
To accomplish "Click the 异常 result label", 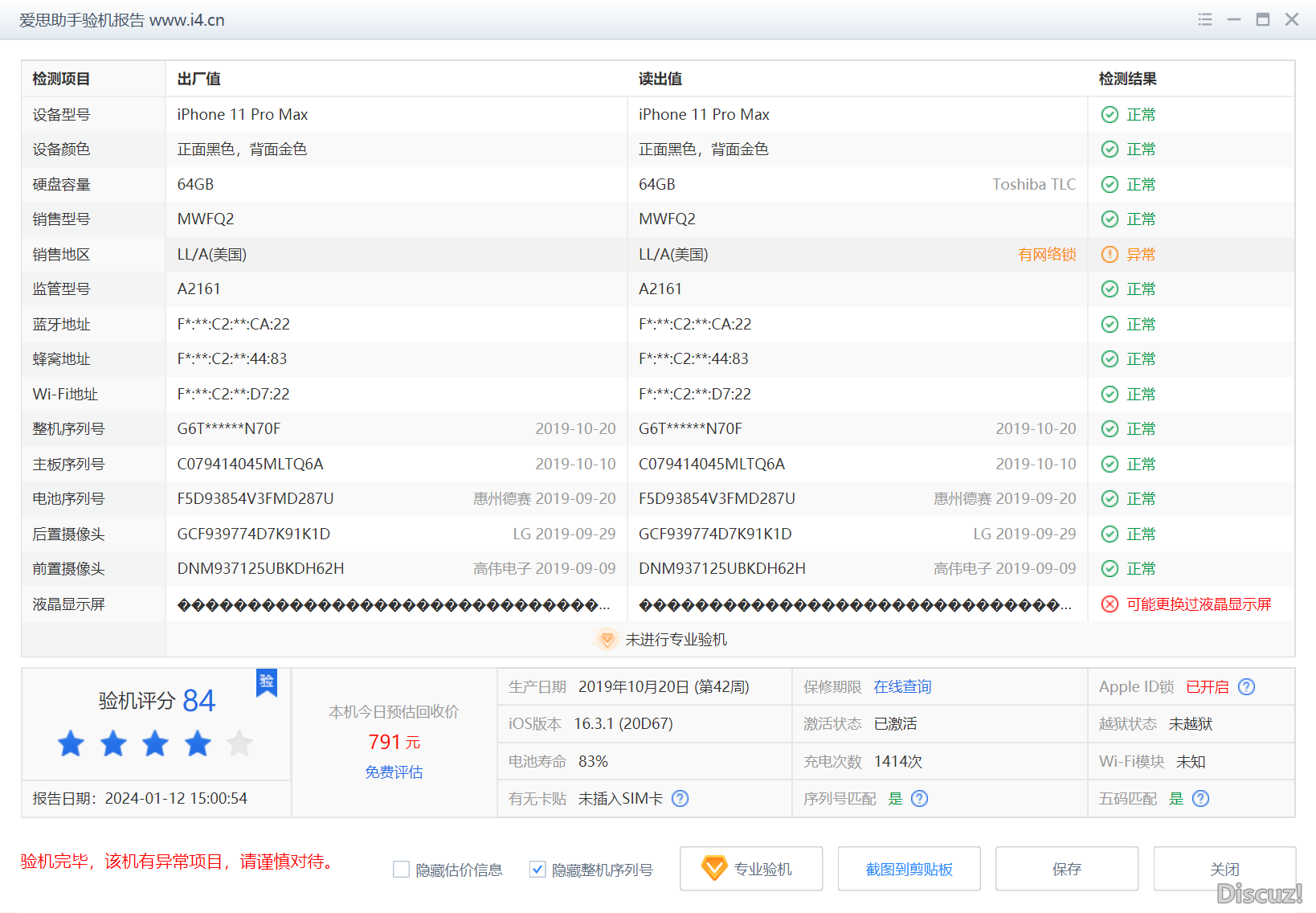I will coord(1141,255).
